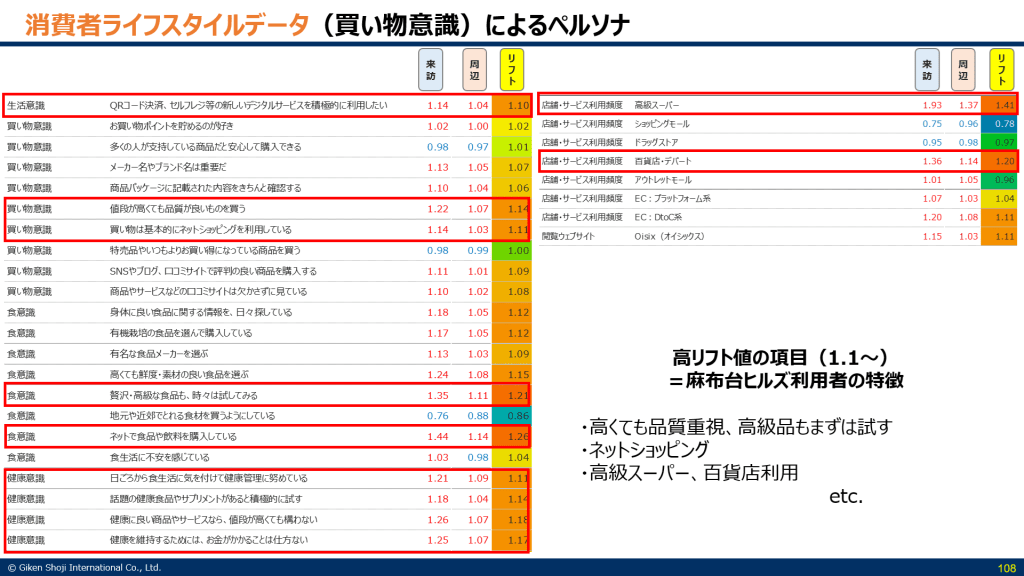Click the blue lift cell 0.78 for ショッピングモール

click(x=1000, y=124)
